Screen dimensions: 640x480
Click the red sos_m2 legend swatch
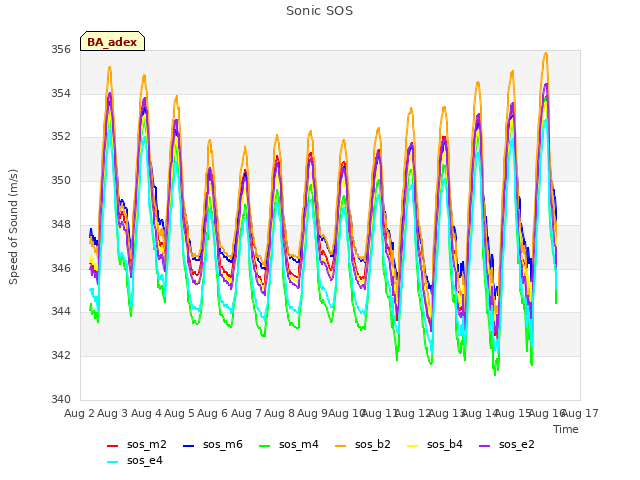click(112, 446)
